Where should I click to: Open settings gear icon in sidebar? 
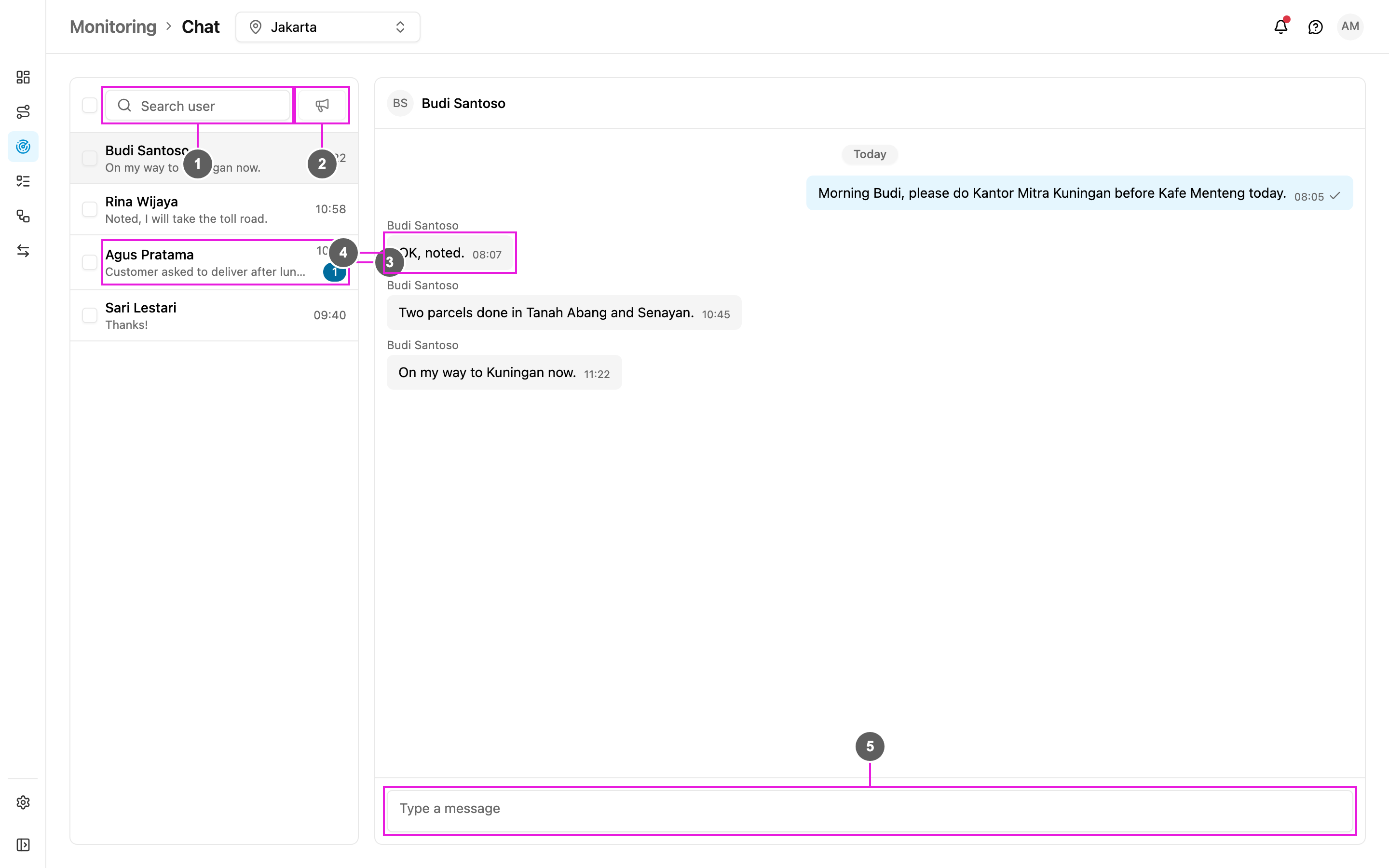coord(23,802)
